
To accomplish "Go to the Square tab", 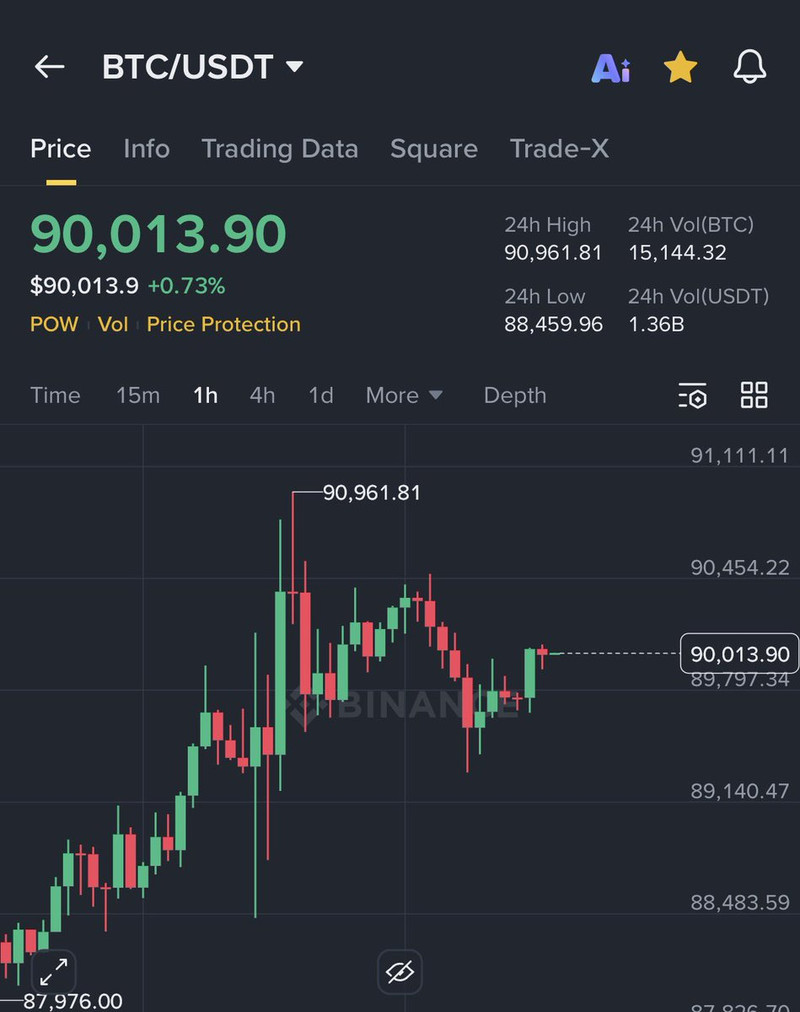I will [434, 149].
